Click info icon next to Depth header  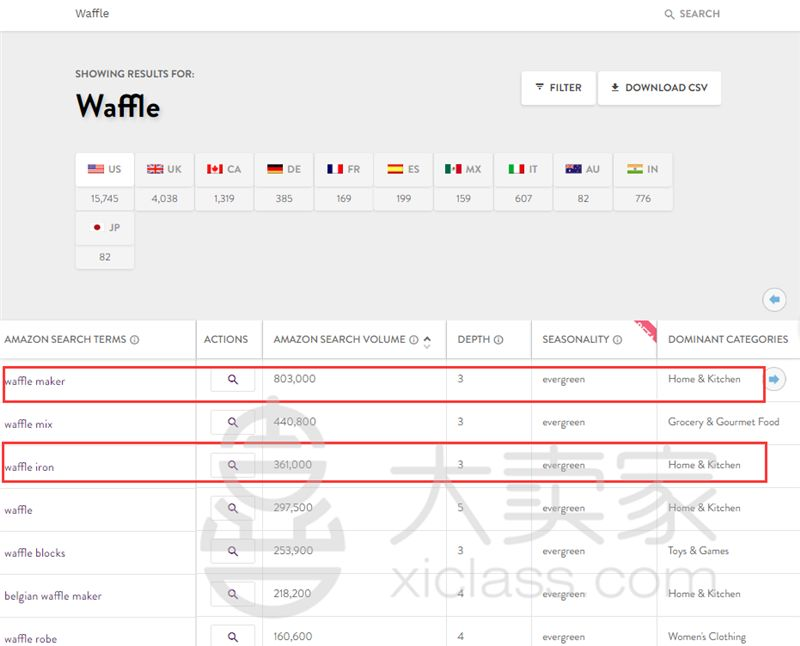pos(498,340)
